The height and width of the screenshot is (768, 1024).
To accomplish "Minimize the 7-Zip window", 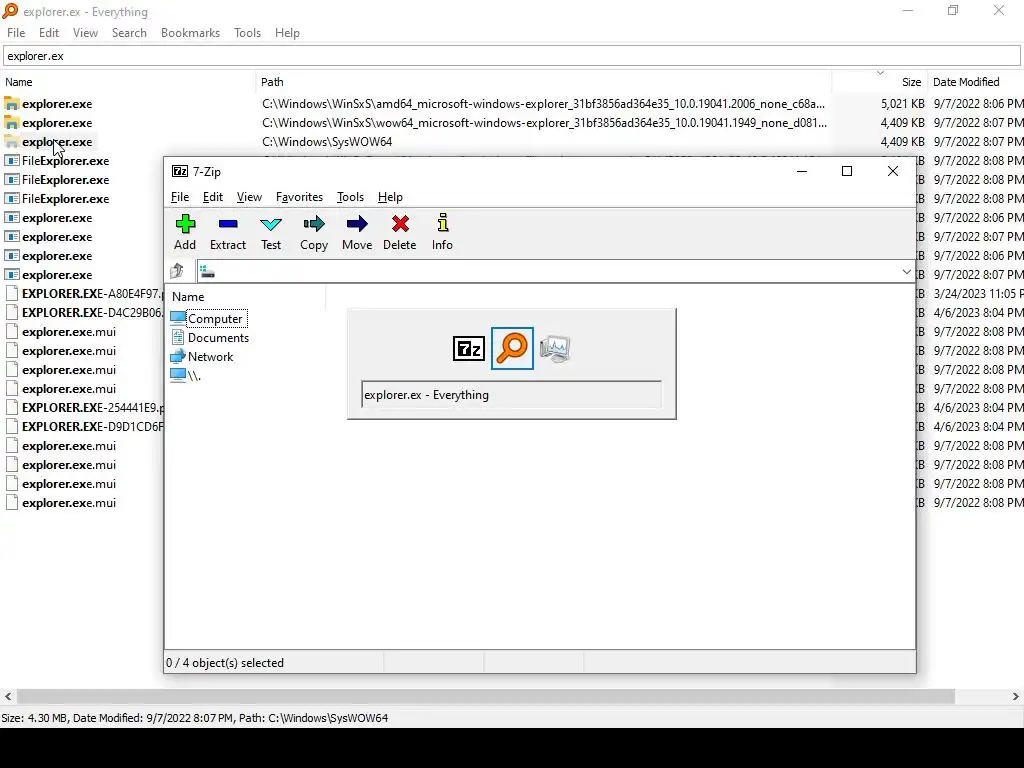I will coord(802,171).
